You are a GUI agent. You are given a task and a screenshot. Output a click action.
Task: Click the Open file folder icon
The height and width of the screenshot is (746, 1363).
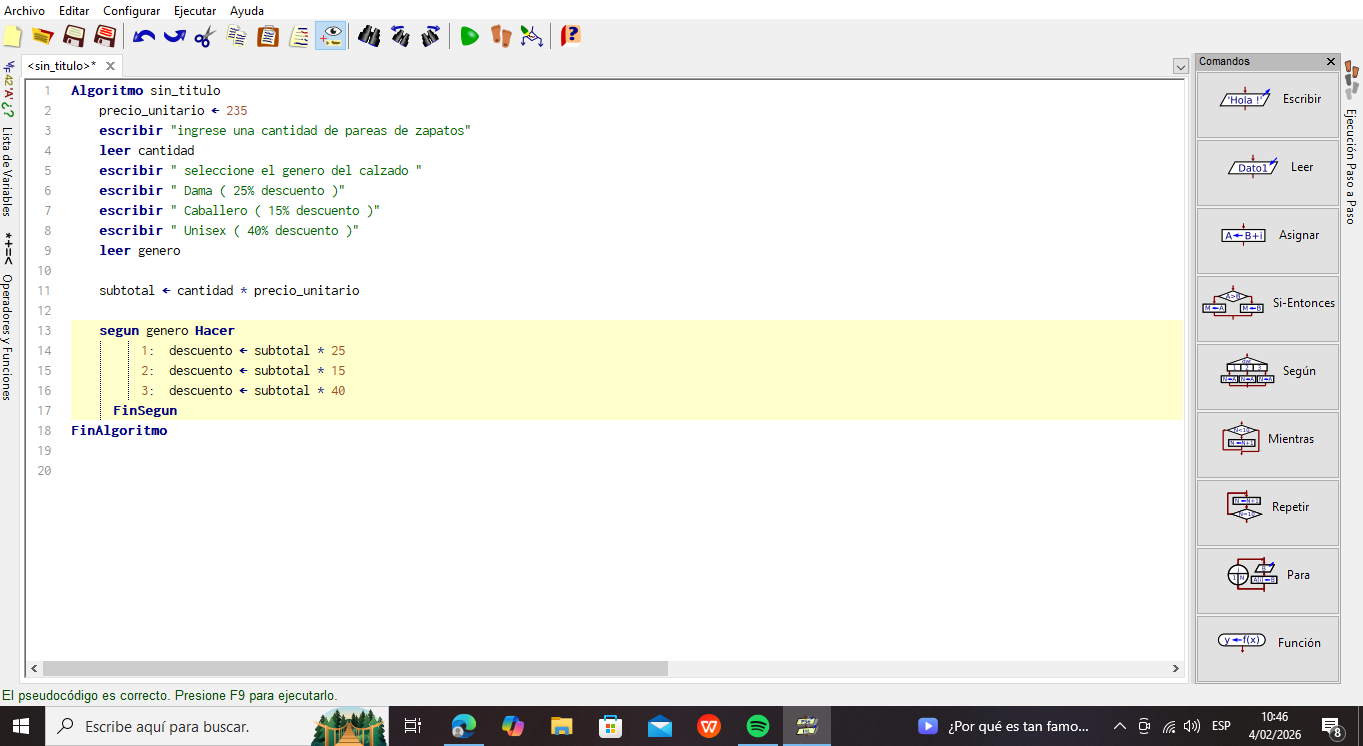coord(42,37)
